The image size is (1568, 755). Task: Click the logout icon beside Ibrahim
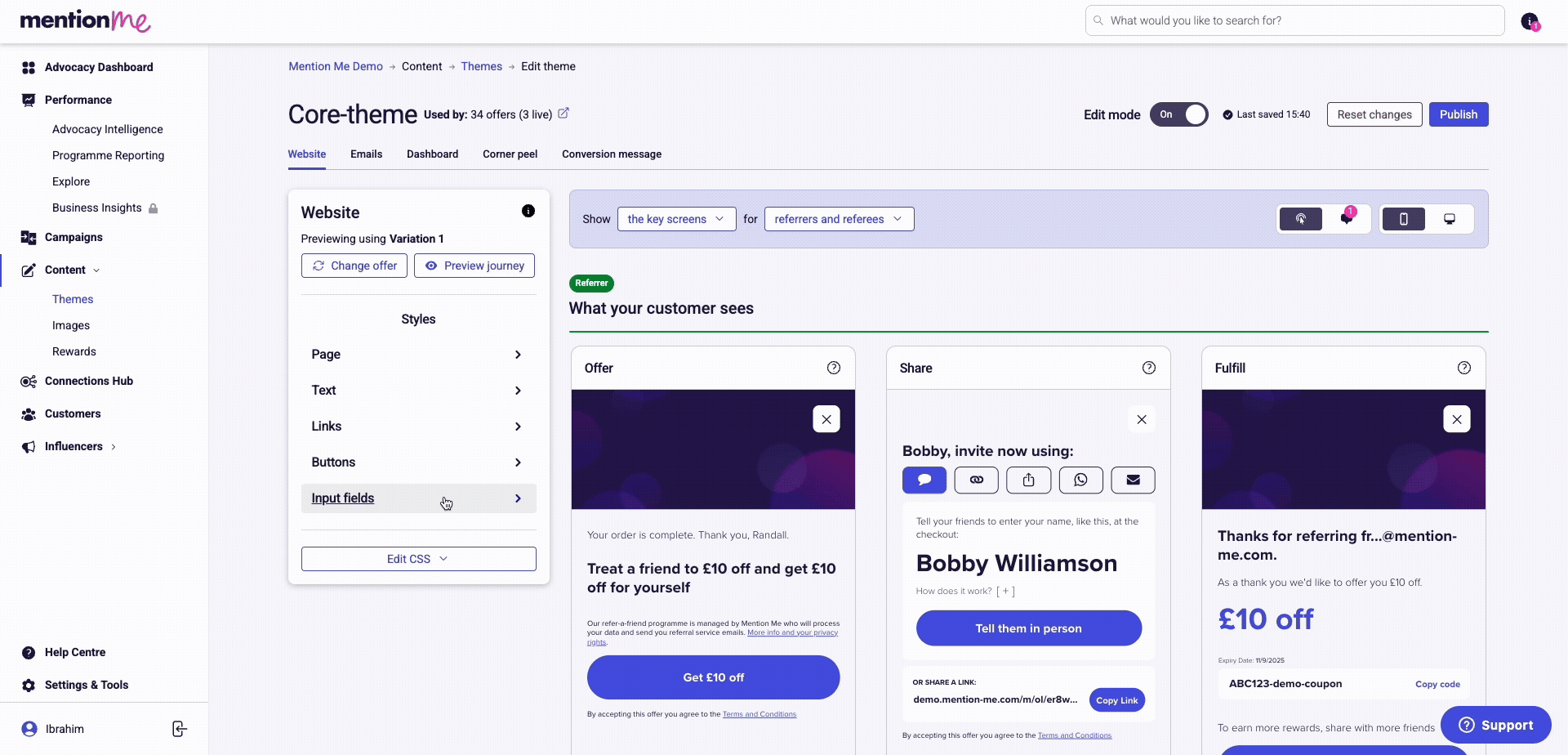[180, 729]
